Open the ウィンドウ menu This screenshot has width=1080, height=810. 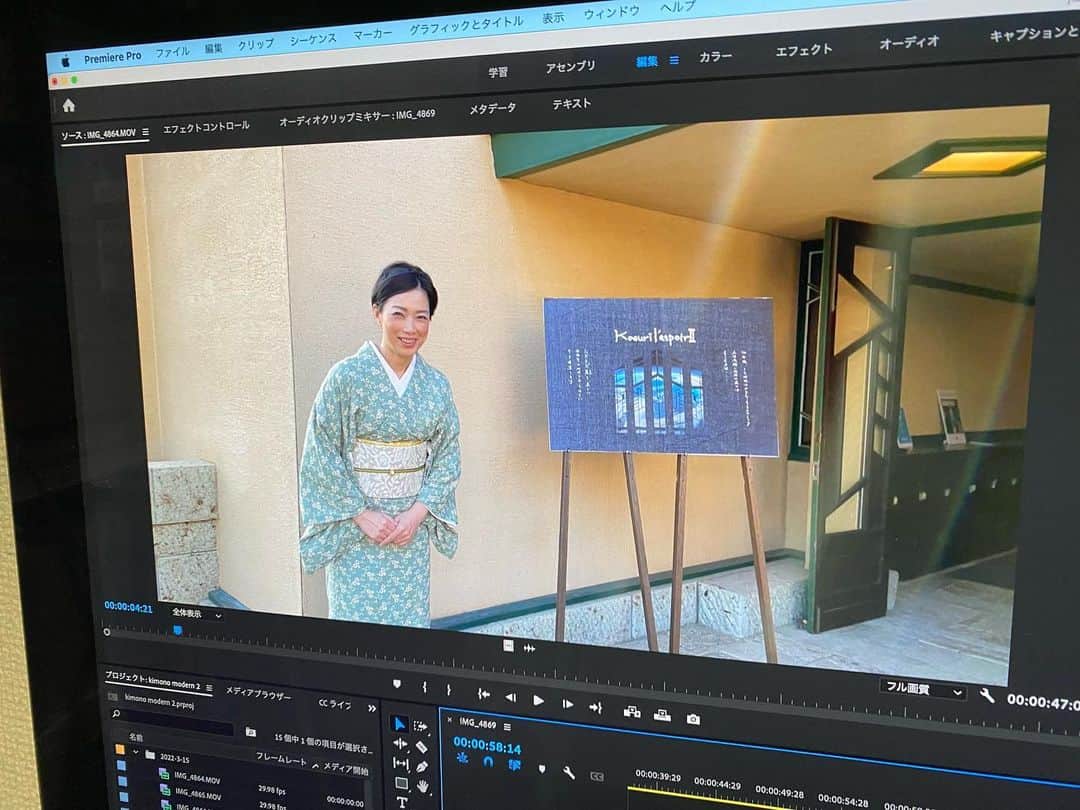pos(611,13)
